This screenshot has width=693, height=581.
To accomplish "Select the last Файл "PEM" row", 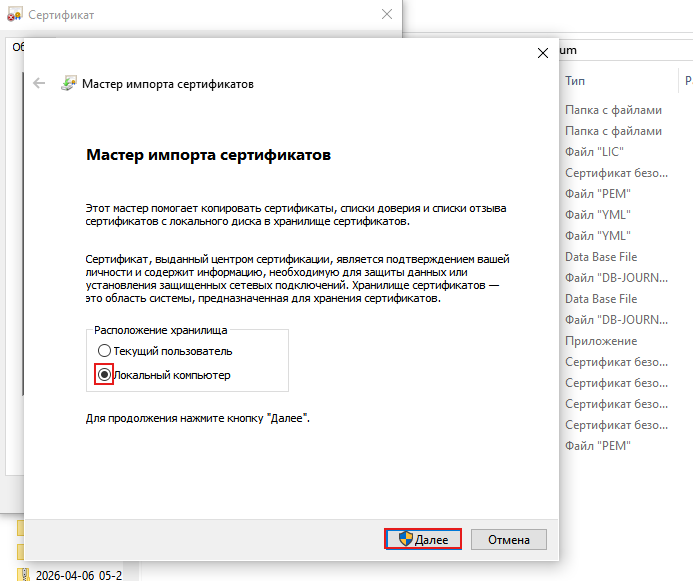I will pos(598,446).
